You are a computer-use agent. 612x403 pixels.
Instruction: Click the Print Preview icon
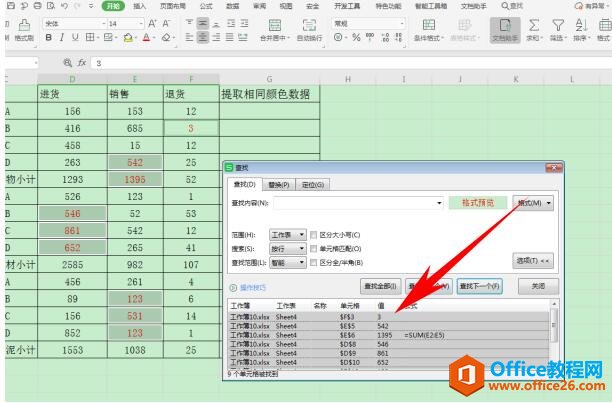(51, 6)
